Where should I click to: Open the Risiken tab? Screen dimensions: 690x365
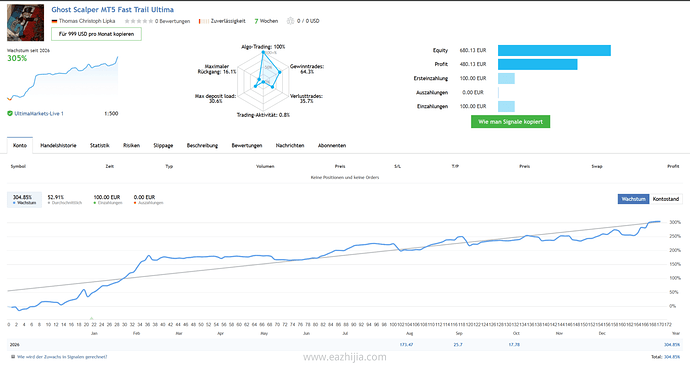pyautogui.click(x=132, y=145)
